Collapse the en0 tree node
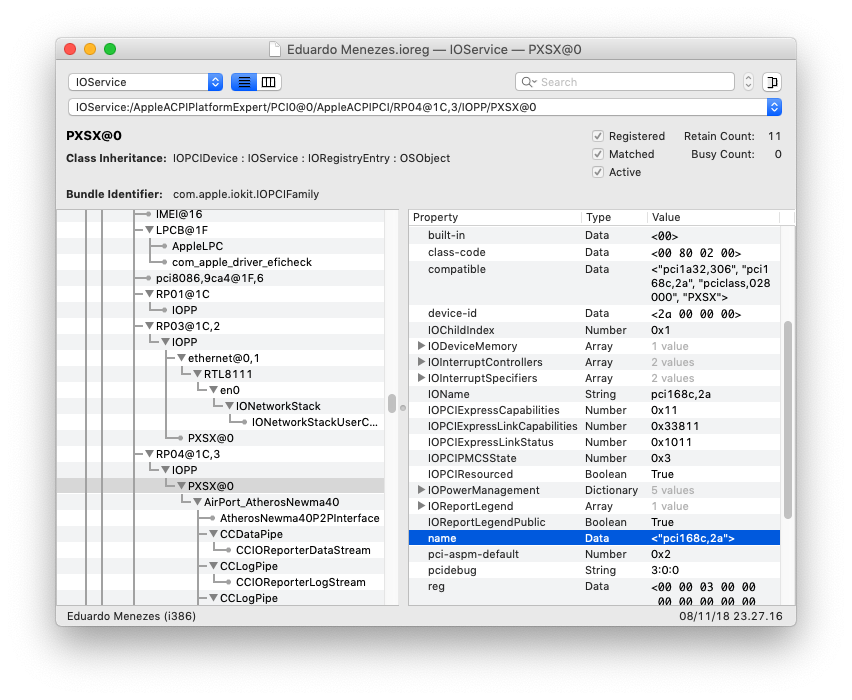 [x=214, y=390]
